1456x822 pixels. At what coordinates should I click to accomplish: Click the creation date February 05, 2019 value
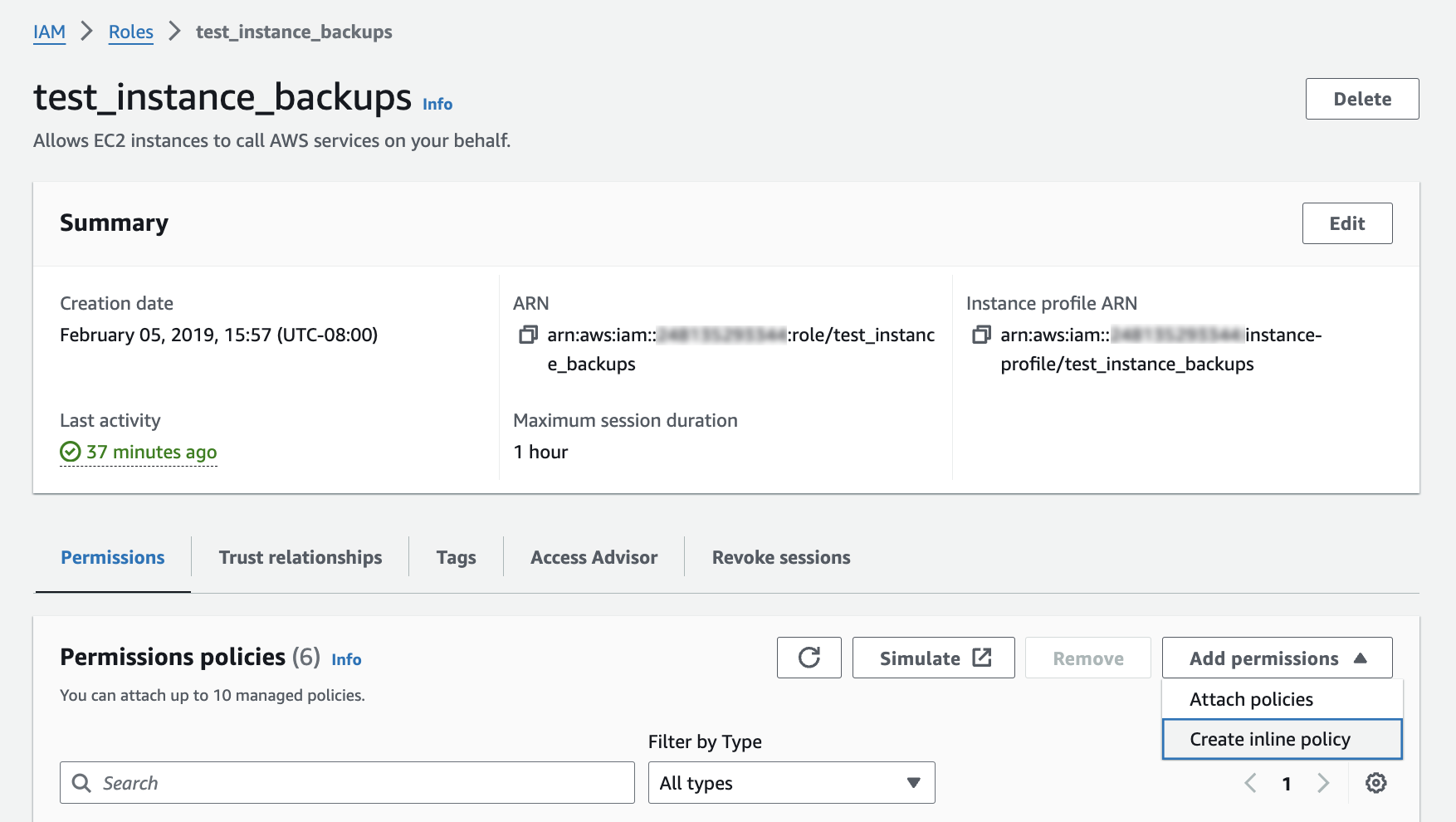218,335
